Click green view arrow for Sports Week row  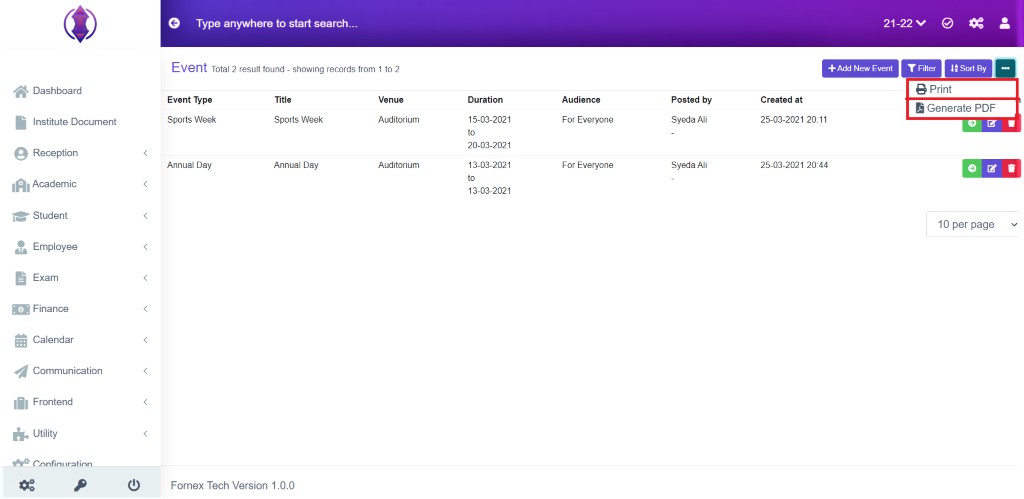click(972, 123)
